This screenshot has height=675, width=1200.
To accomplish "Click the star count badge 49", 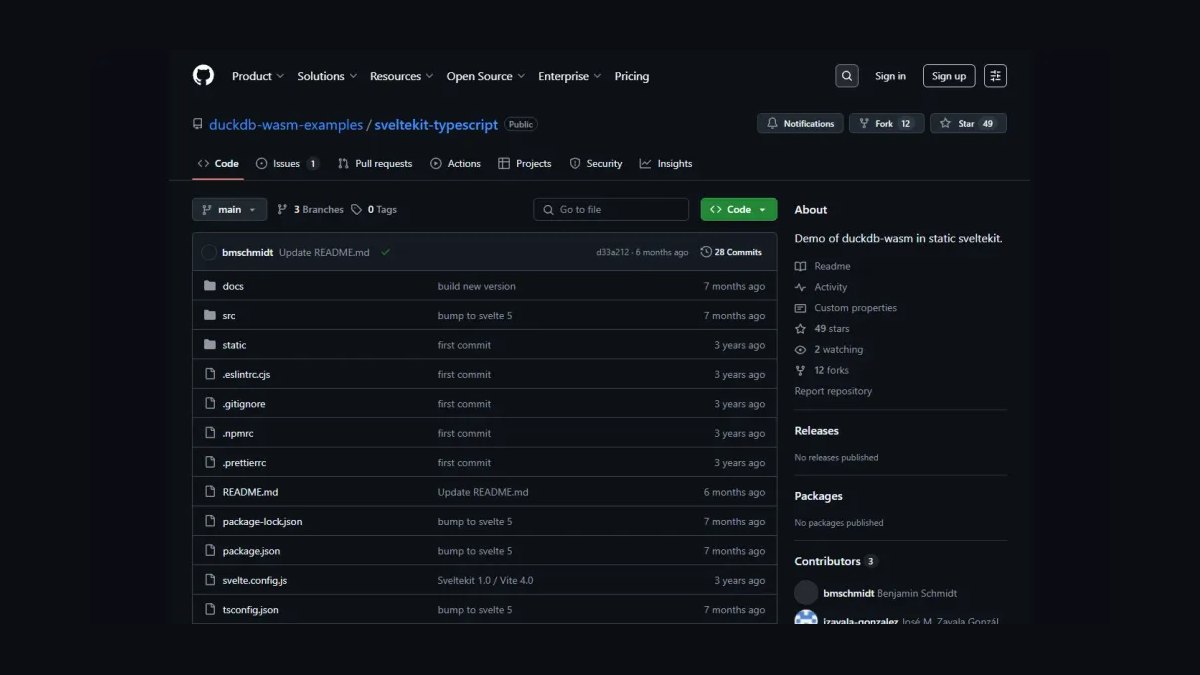I will [x=988, y=124].
